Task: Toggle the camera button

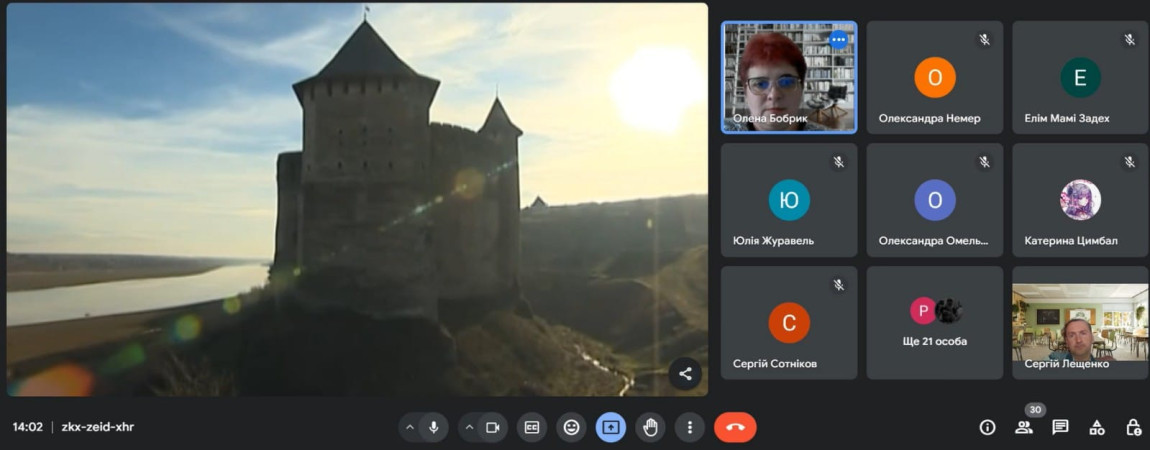Action: [x=492, y=427]
